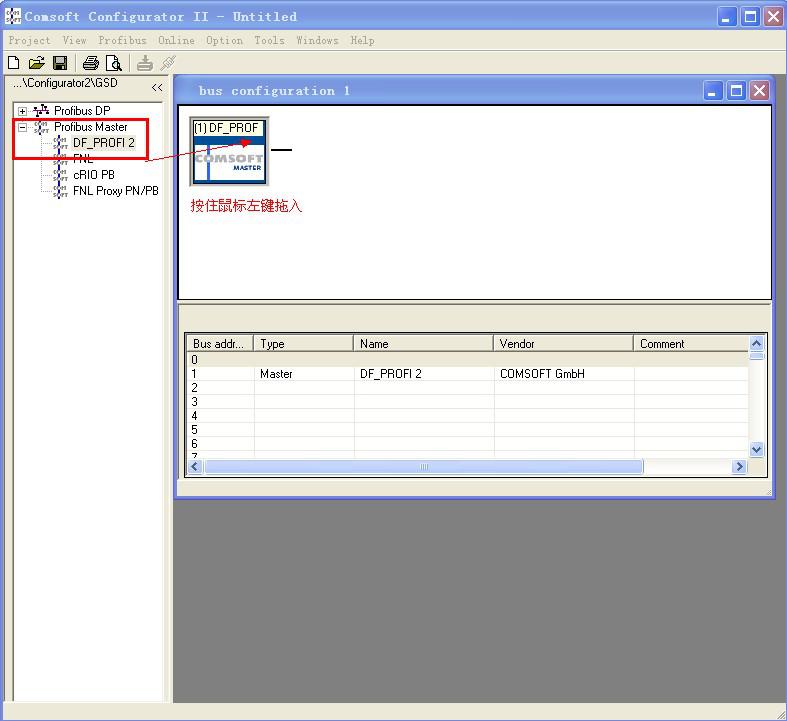Click the Save floppy disk icon
Image resolution: width=787 pixels, height=721 pixels.
60,63
